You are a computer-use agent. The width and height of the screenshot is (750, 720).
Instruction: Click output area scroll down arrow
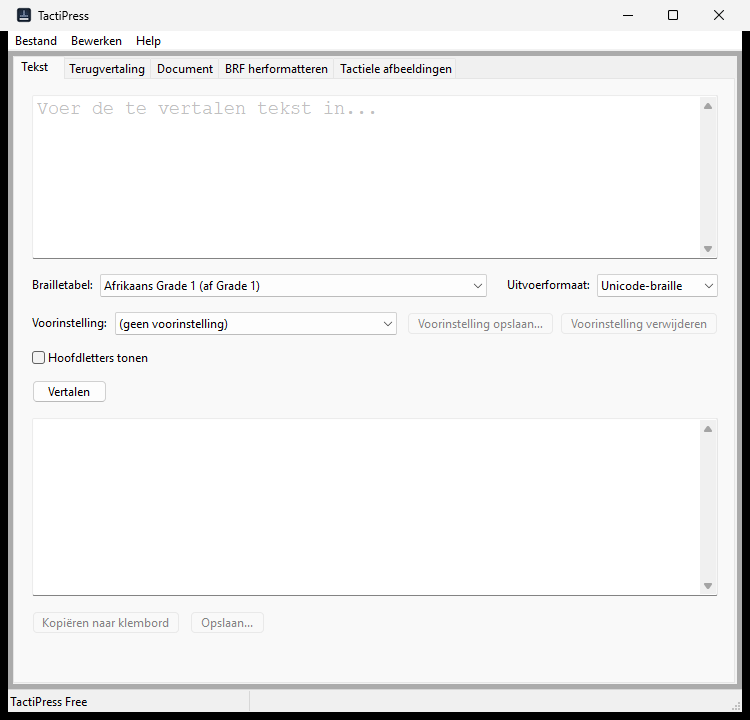coord(708,586)
